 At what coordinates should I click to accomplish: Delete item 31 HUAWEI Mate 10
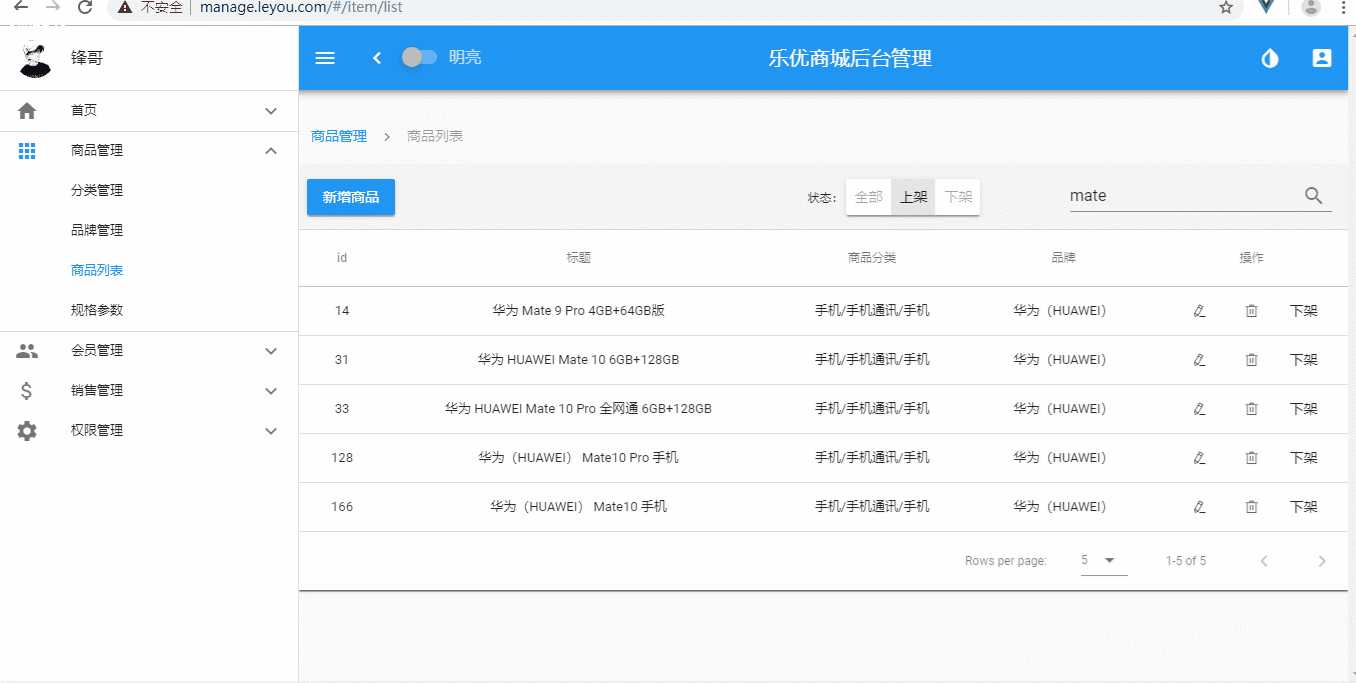[x=1251, y=360]
